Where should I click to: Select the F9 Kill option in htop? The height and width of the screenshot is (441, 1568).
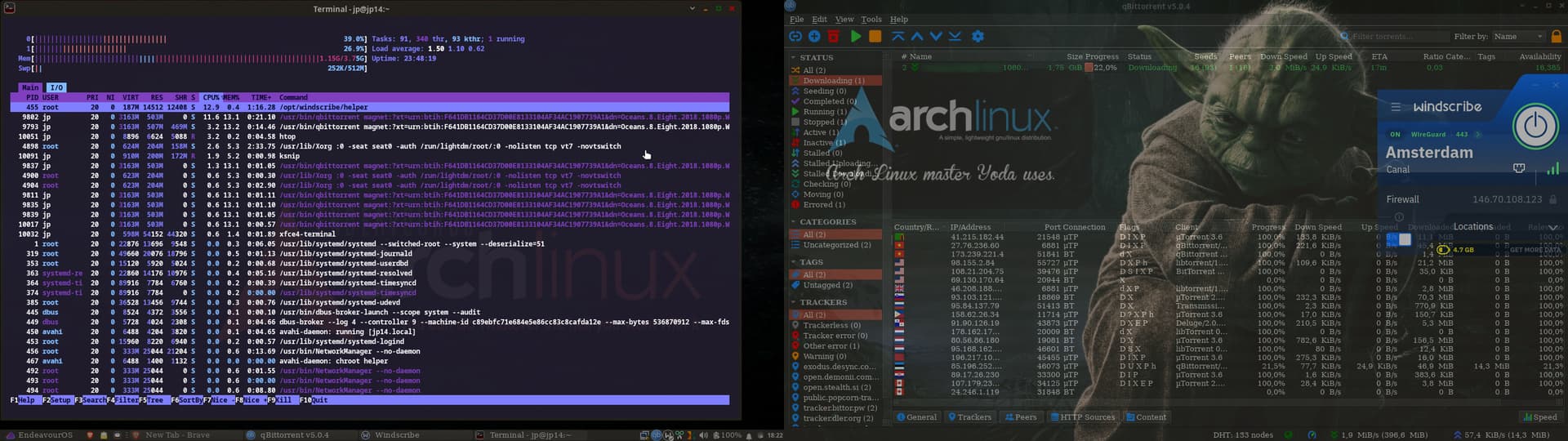pos(283,401)
